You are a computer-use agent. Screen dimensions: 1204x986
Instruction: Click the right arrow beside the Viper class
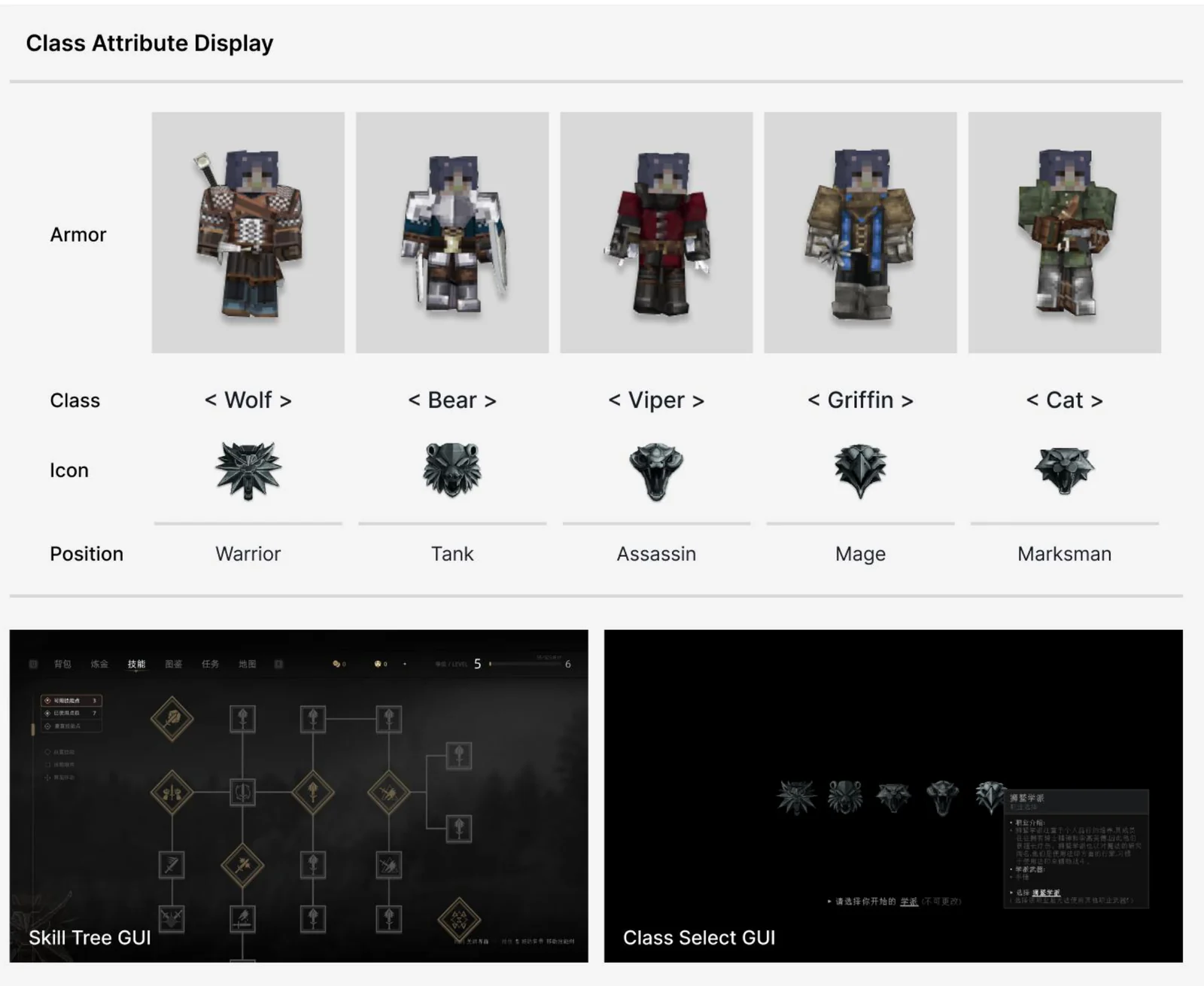[x=698, y=400]
